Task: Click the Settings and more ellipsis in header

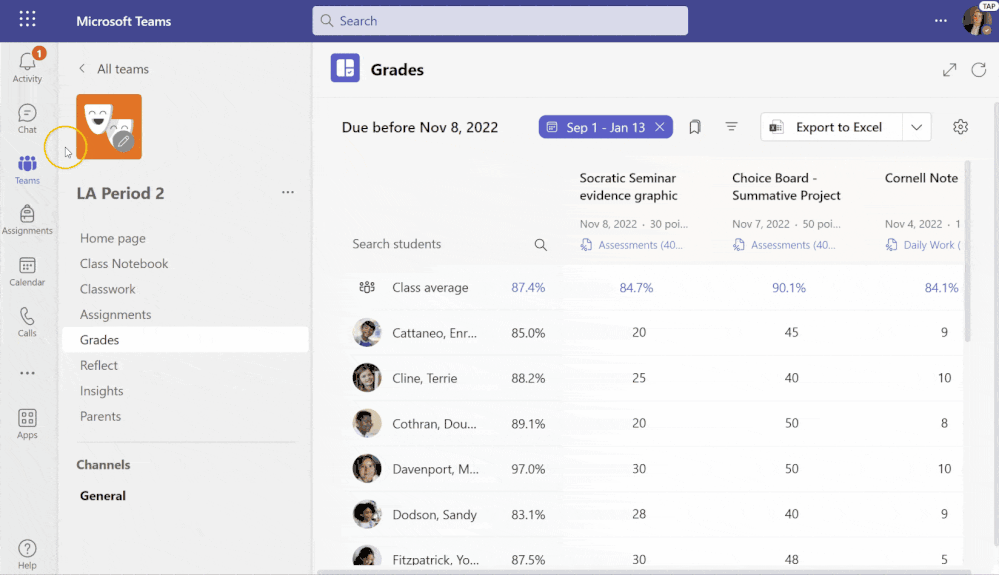Action: [940, 20]
